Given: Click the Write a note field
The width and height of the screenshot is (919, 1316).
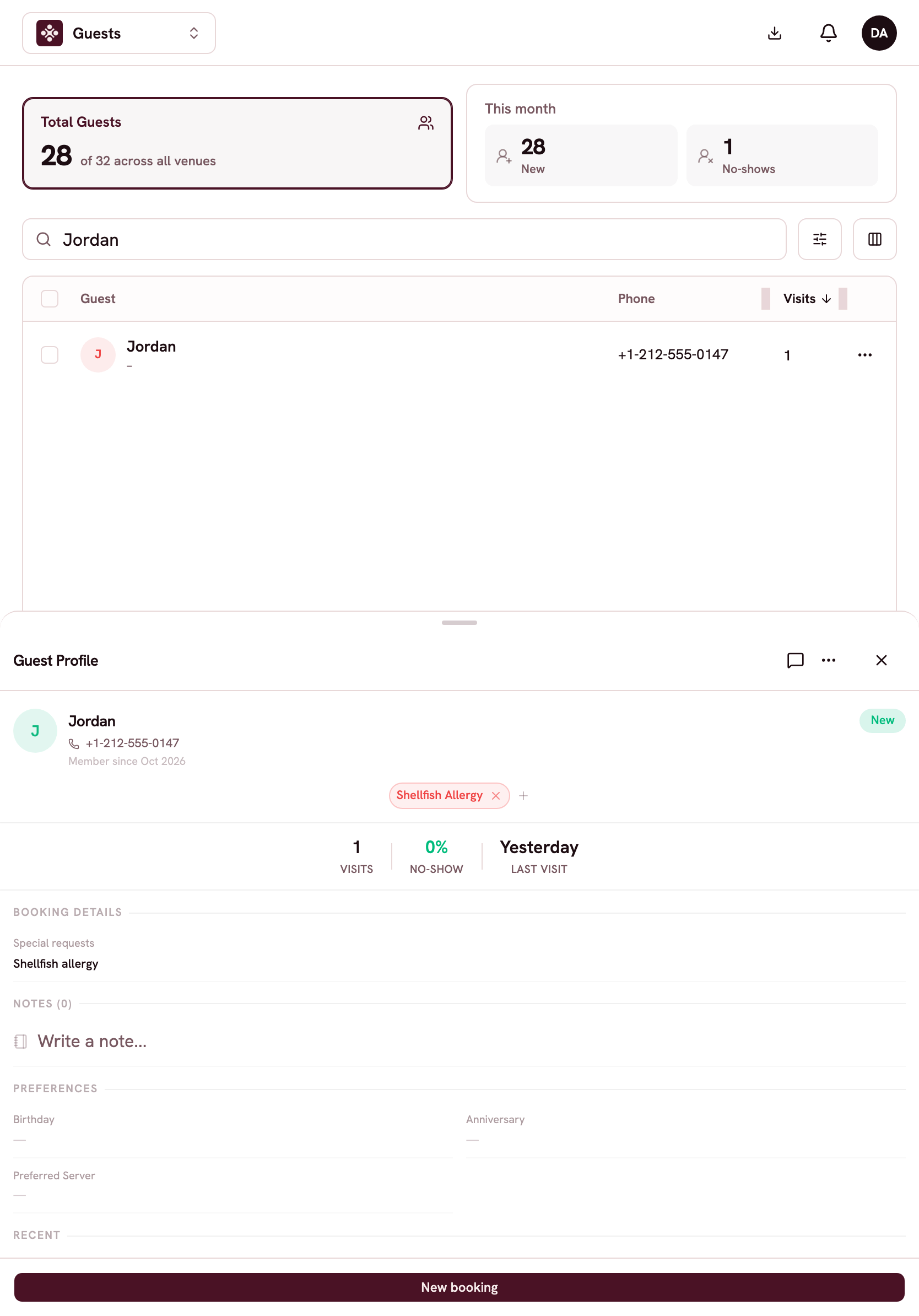Looking at the screenshot, I should tap(459, 1042).
